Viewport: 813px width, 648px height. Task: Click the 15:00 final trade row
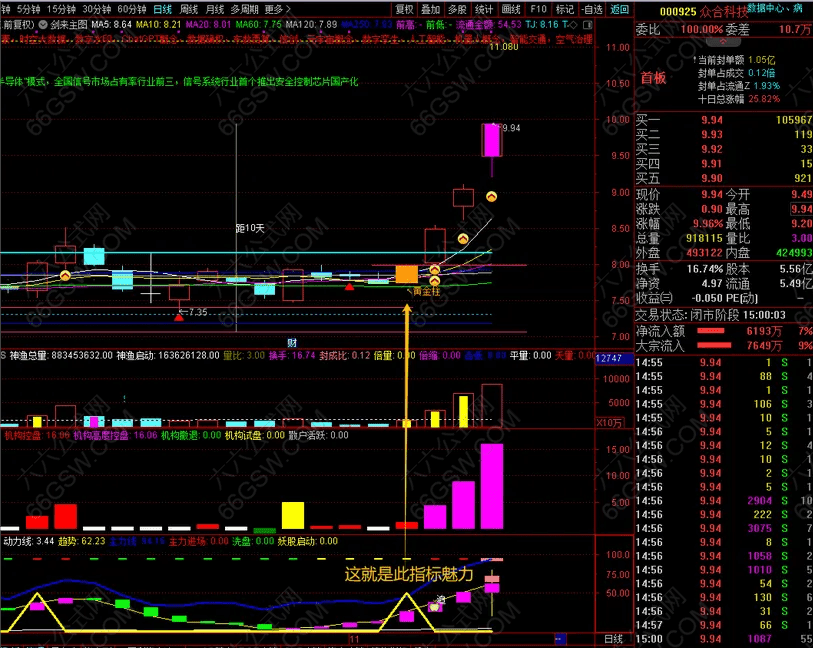click(724, 639)
